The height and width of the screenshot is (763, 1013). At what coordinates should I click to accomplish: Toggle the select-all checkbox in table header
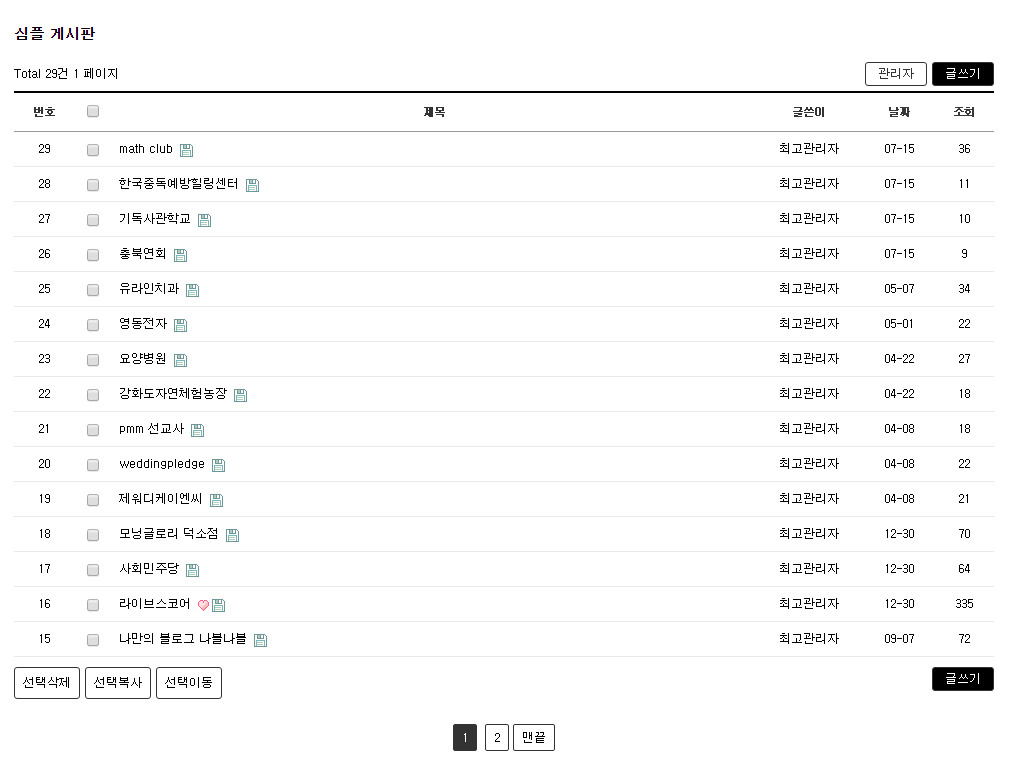[93, 112]
